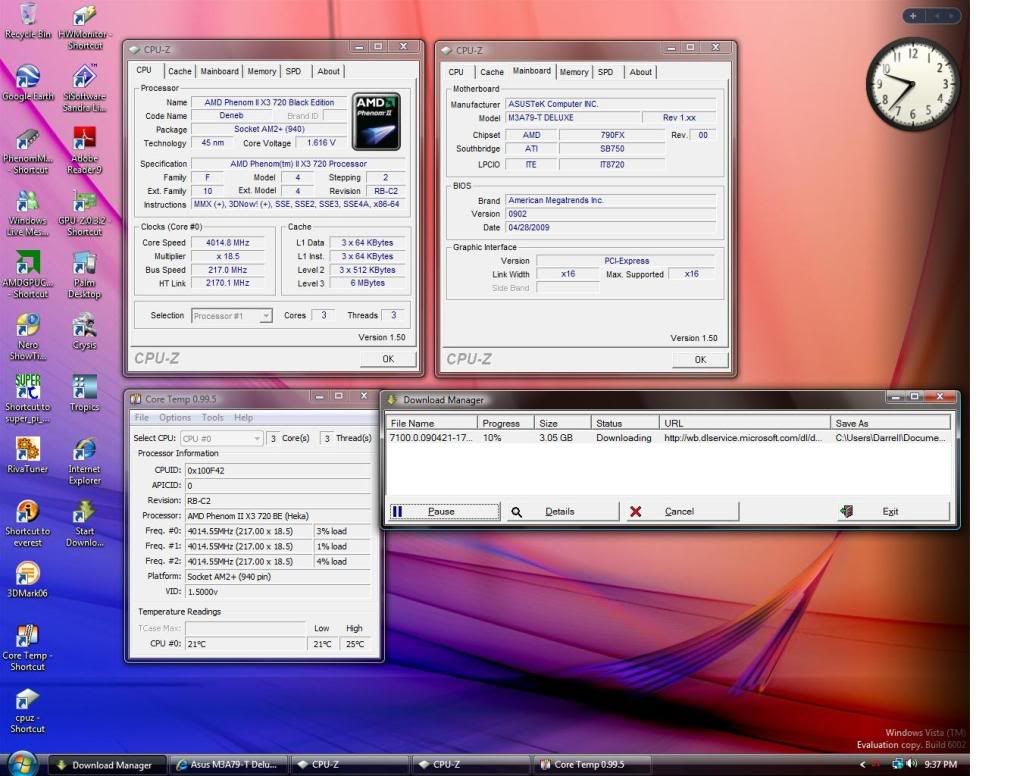The image size is (1023, 776).
Task: Open the Tools menu in Core Temp
Action: click(x=213, y=418)
